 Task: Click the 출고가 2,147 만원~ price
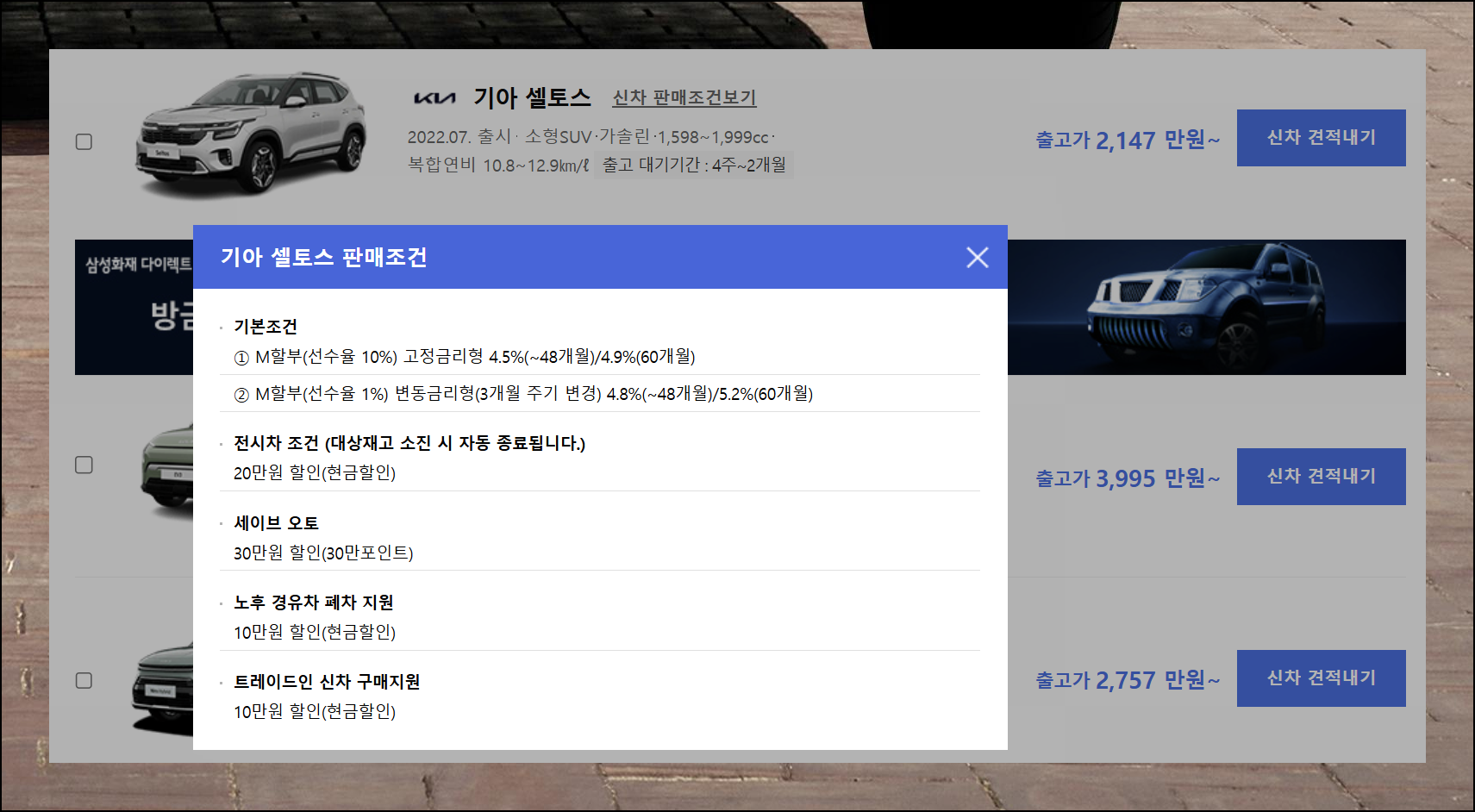pos(1128,140)
